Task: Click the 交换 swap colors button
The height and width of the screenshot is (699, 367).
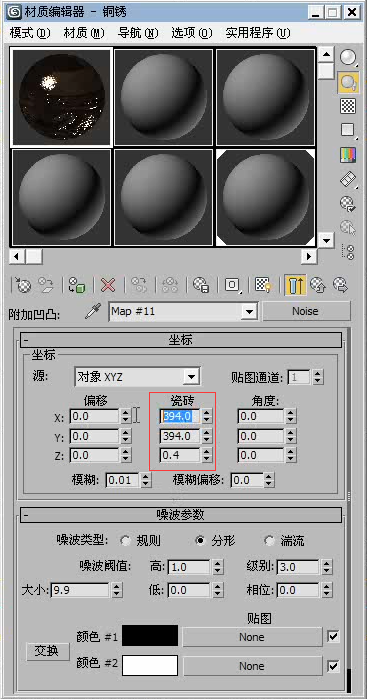Action: pyautogui.click(x=47, y=651)
